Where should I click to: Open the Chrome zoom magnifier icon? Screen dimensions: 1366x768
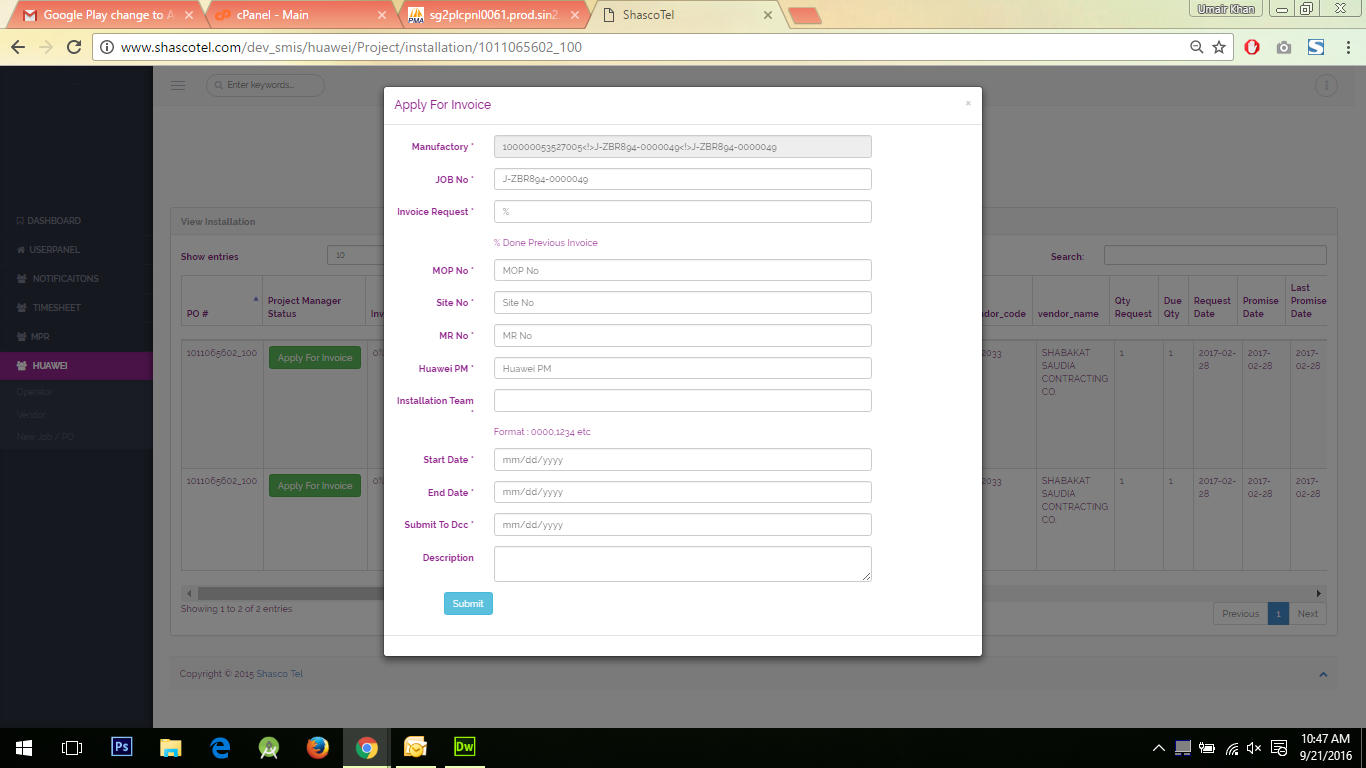tap(1196, 47)
